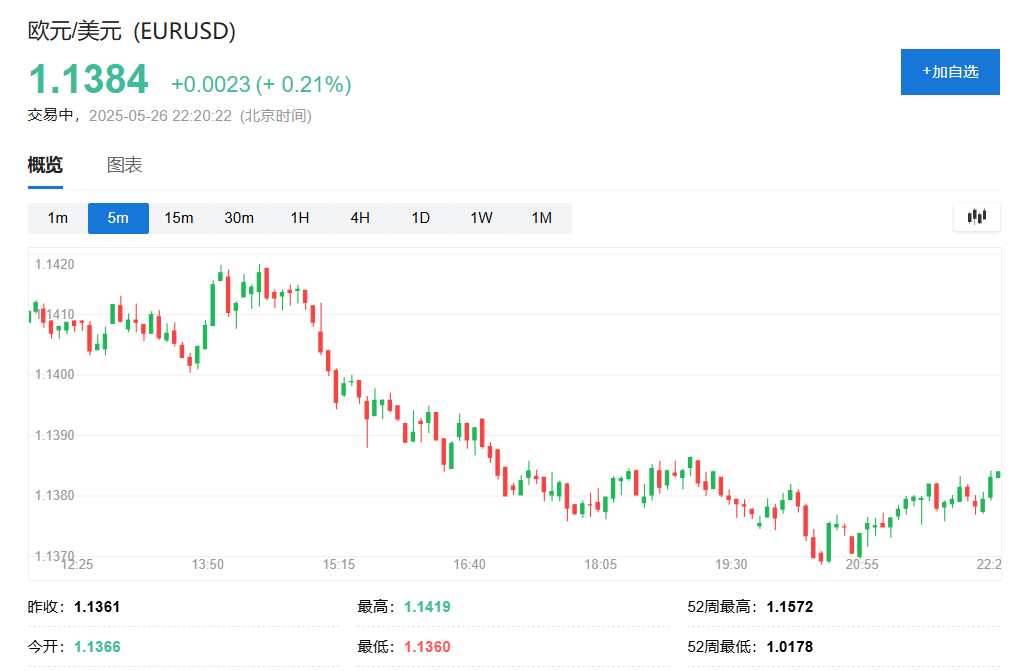Click the 交易中 trading status text
Screen dimensions: 1013x671
50,116
